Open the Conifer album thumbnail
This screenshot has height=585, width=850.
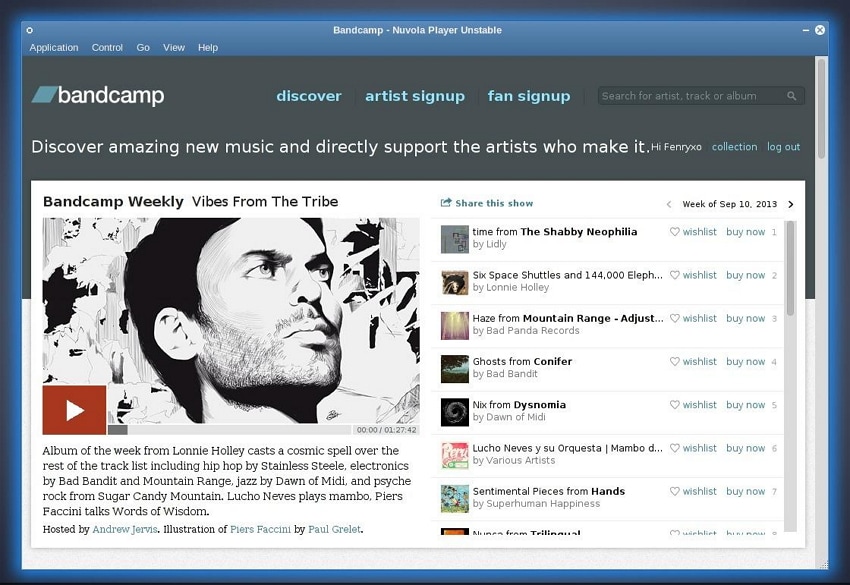tap(455, 369)
